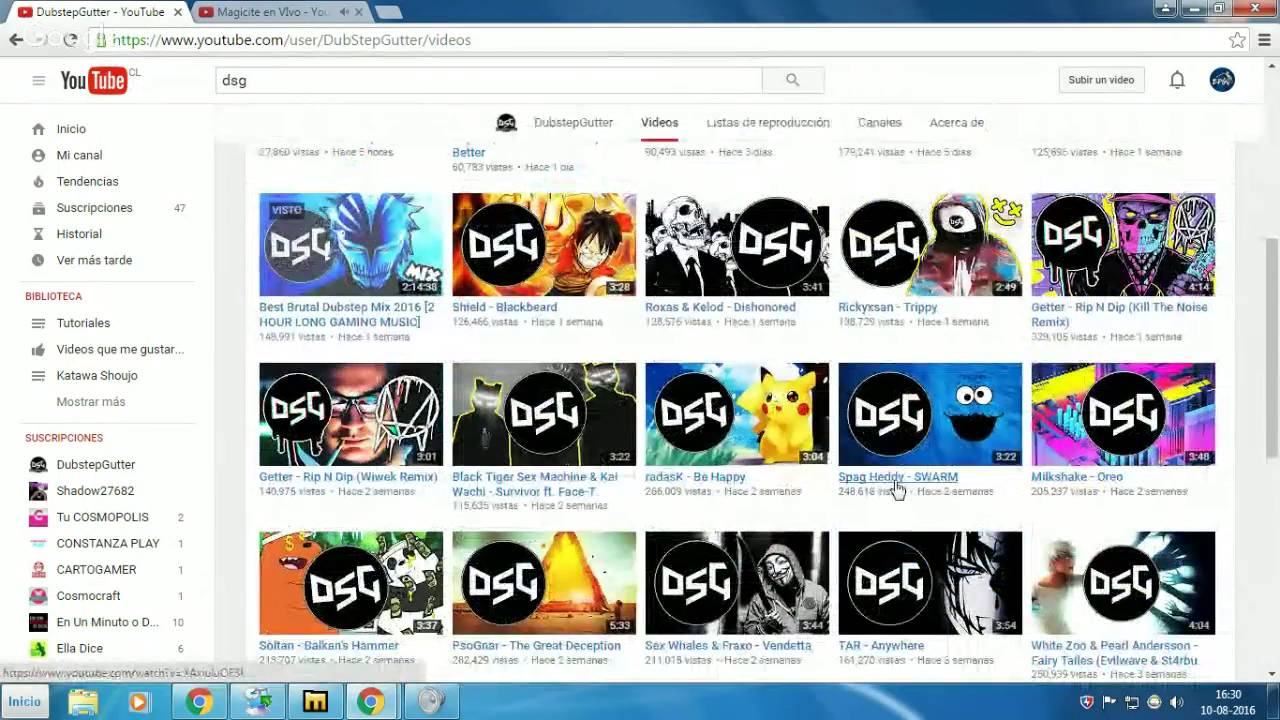The height and width of the screenshot is (720, 1280).
Task: Click the Tendencias flame icon
Action: click(38, 181)
